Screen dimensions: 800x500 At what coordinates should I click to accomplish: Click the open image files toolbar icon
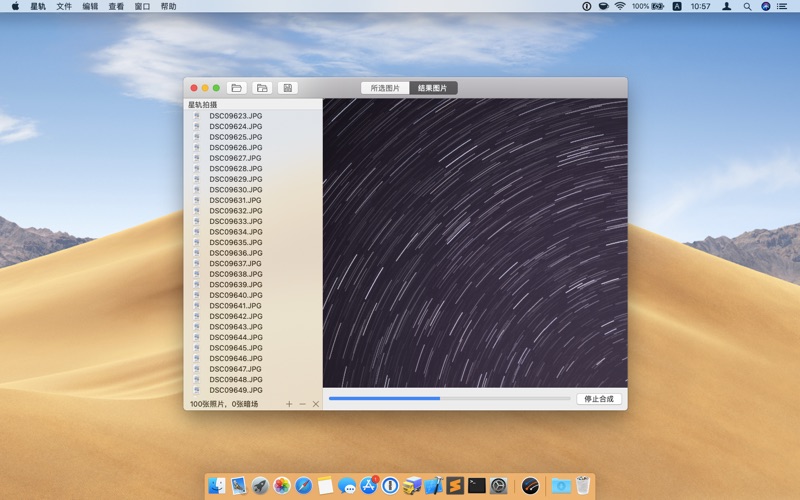tap(236, 88)
